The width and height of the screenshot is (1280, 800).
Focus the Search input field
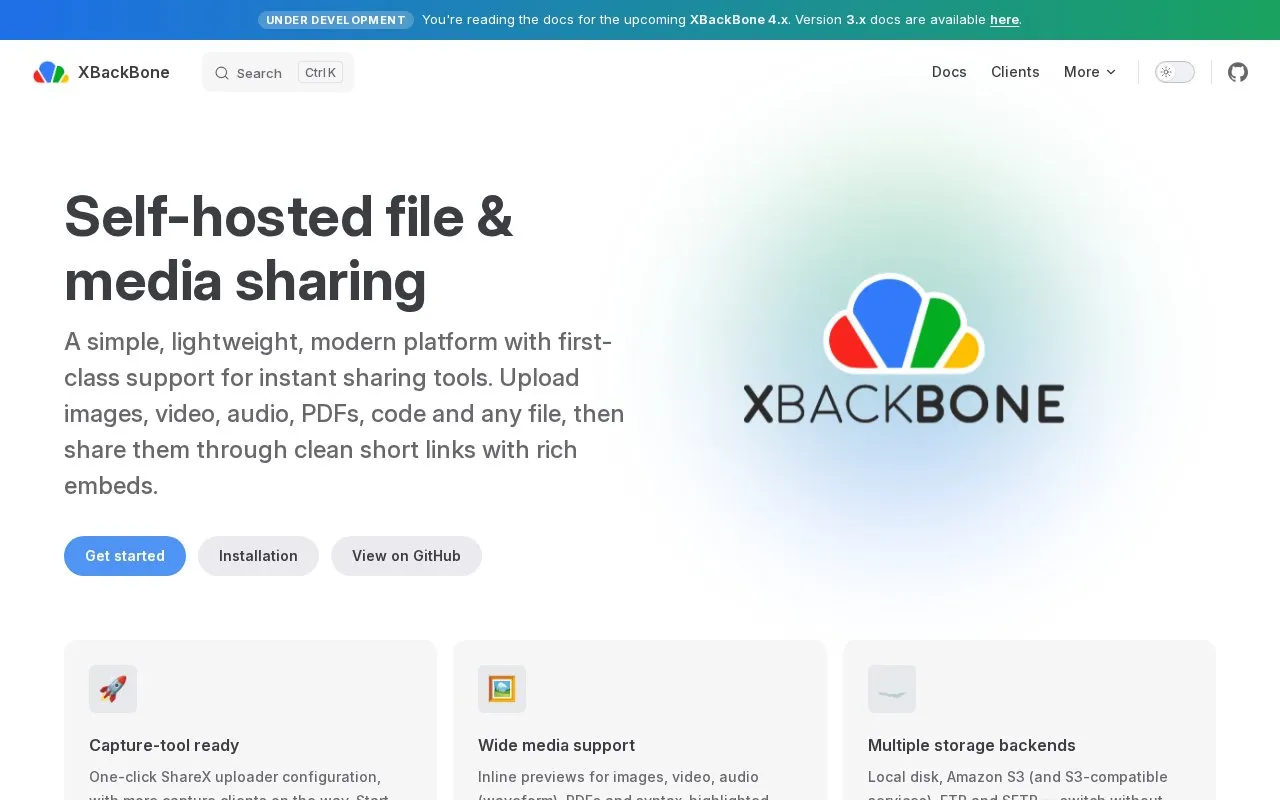278,72
